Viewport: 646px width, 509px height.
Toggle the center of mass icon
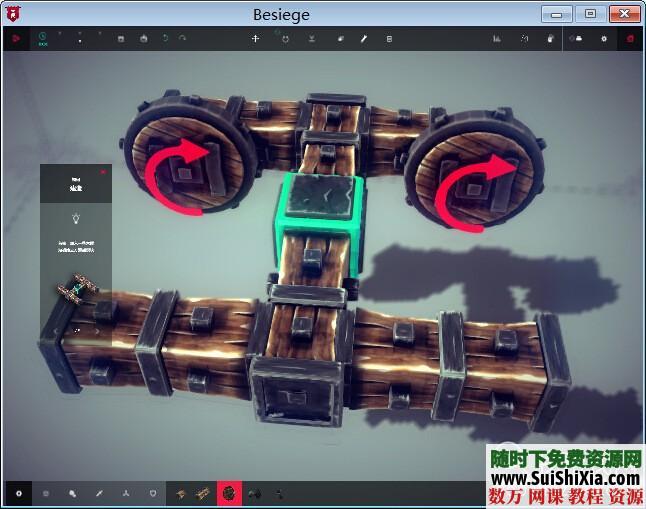click(524, 39)
